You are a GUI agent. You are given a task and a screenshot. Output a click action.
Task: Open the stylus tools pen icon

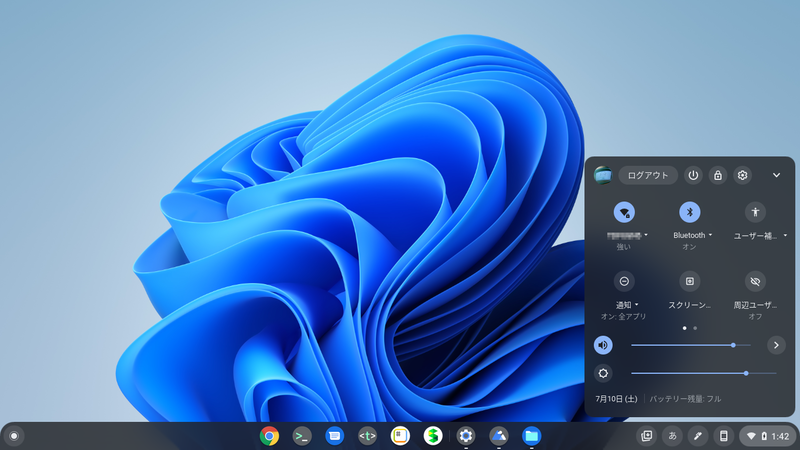(697, 436)
